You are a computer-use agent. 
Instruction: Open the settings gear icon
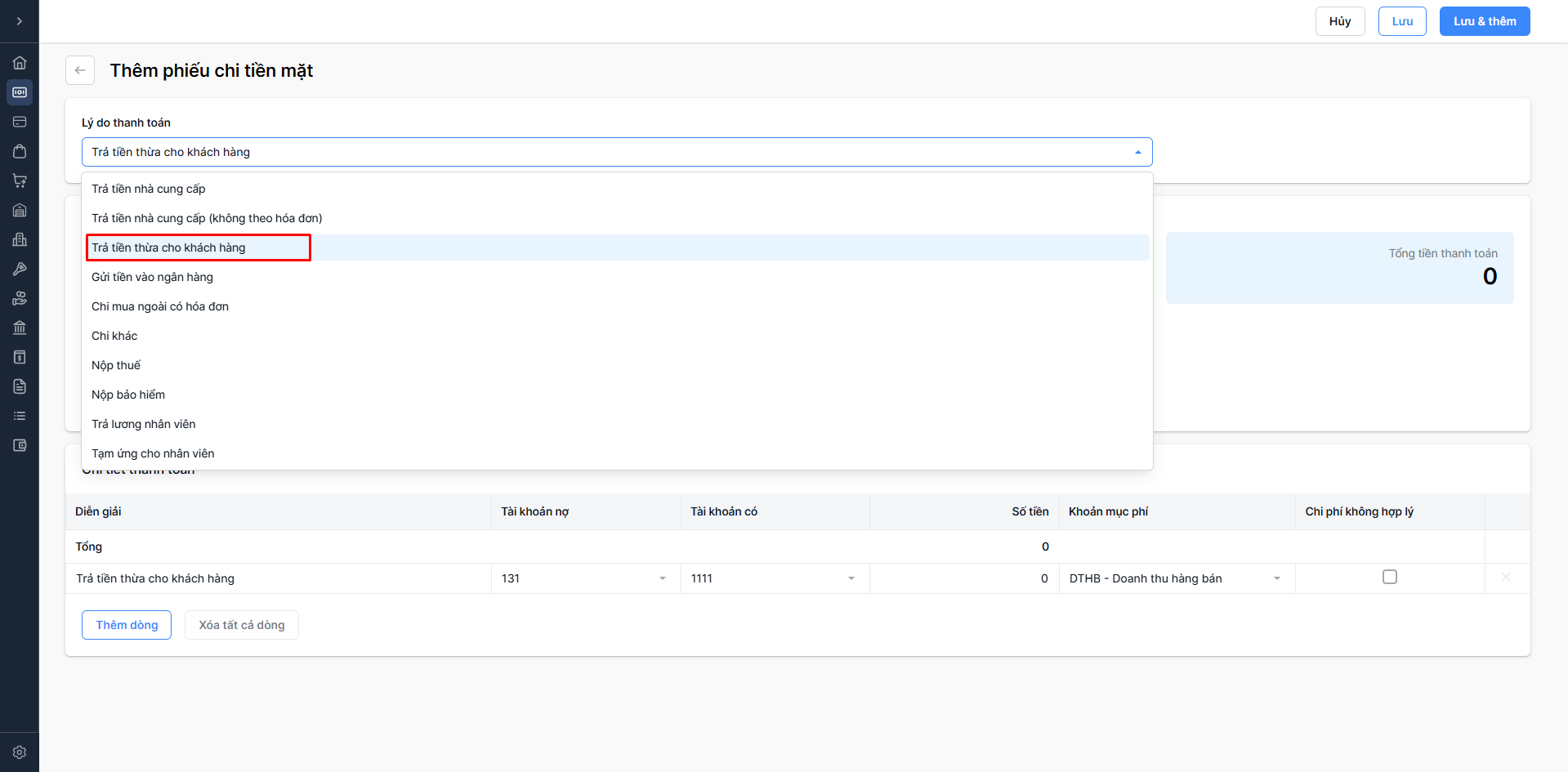20,752
